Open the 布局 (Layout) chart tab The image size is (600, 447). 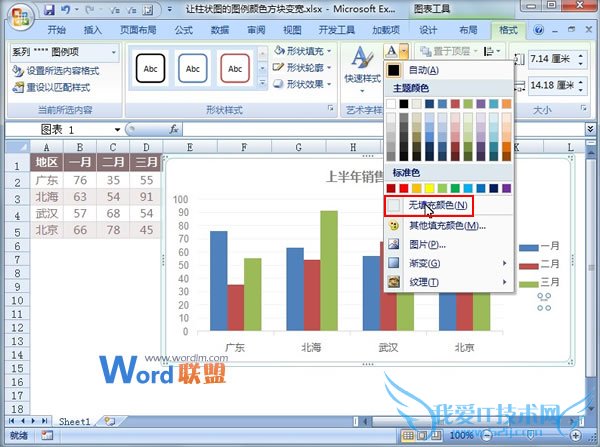[x=468, y=30]
